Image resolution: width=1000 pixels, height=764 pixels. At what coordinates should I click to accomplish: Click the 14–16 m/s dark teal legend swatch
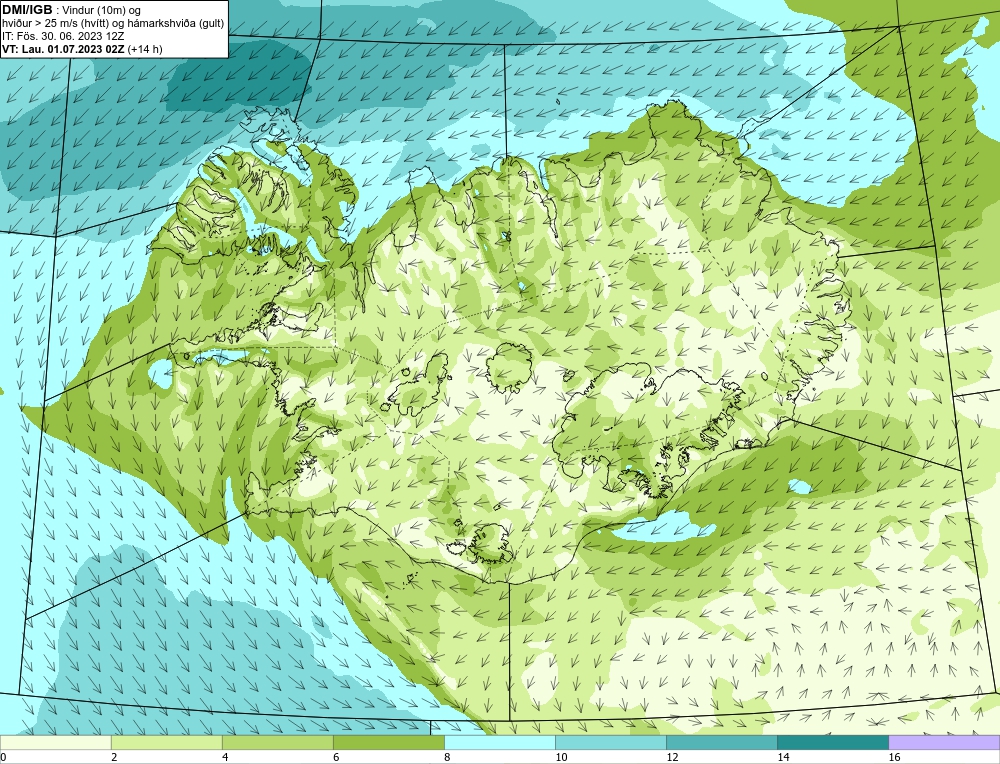832,743
